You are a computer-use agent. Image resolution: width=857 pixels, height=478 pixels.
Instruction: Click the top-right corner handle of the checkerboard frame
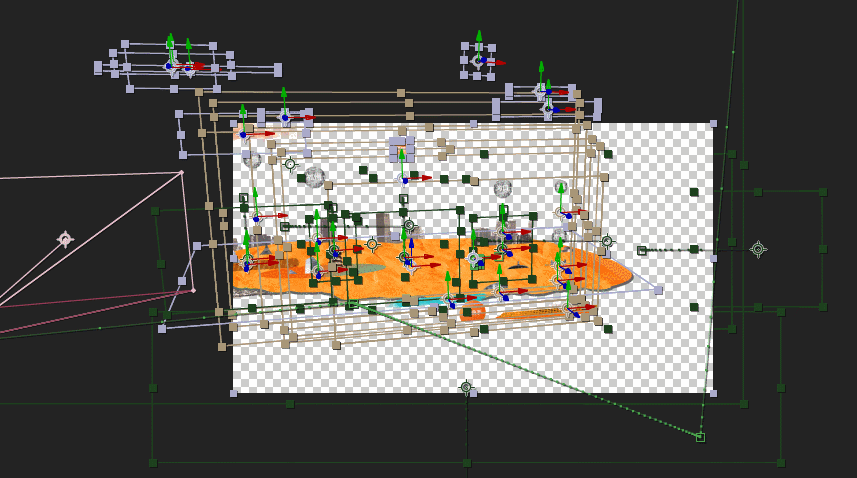coord(713,124)
